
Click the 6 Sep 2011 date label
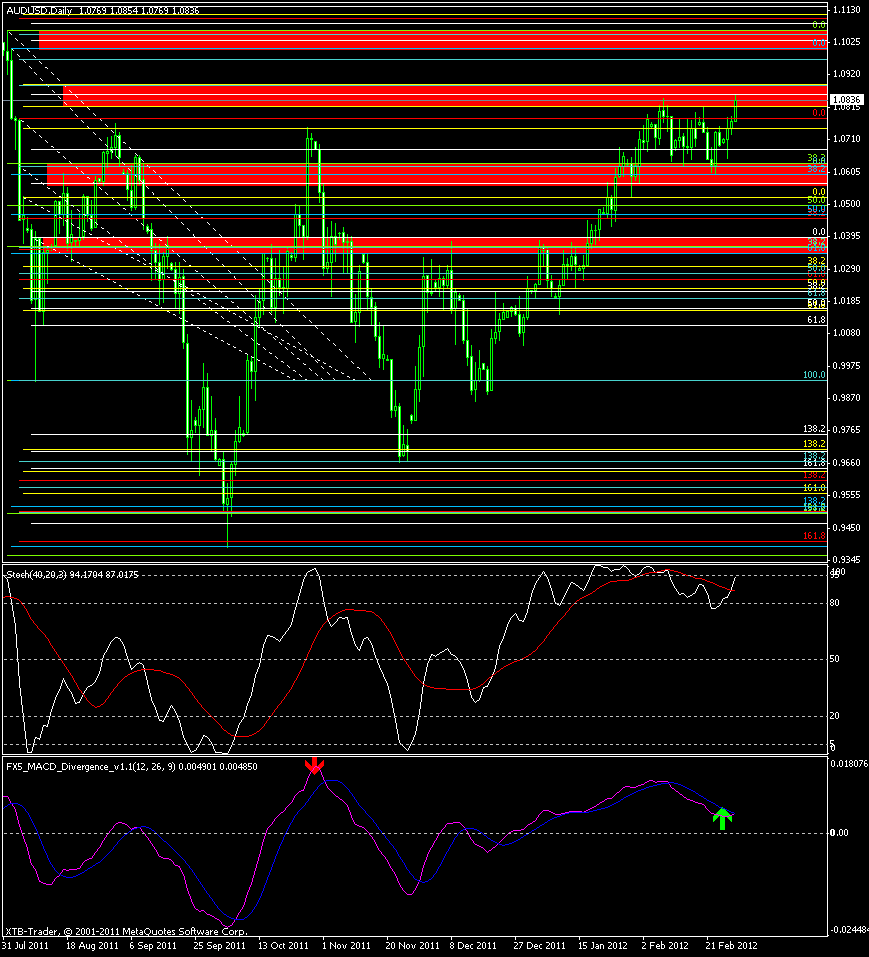tap(153, 945)
